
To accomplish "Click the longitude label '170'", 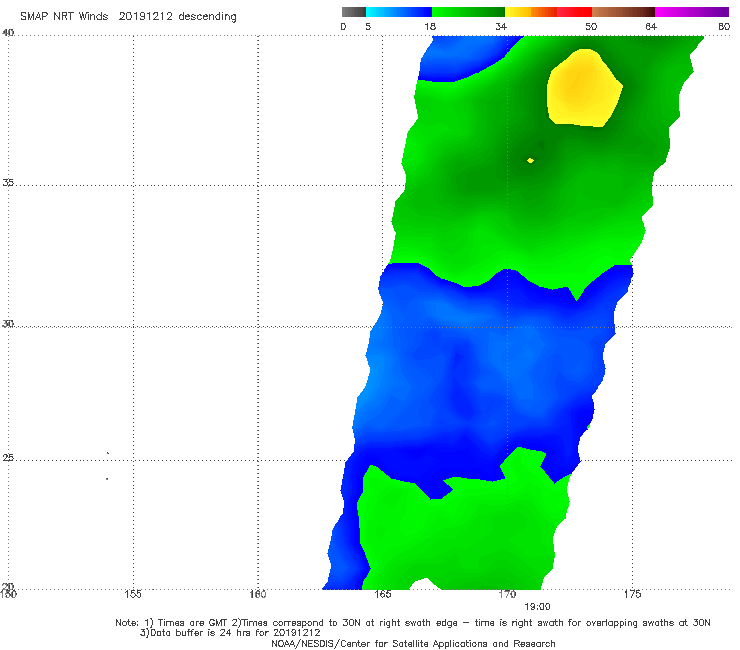I will click(507, 594).
